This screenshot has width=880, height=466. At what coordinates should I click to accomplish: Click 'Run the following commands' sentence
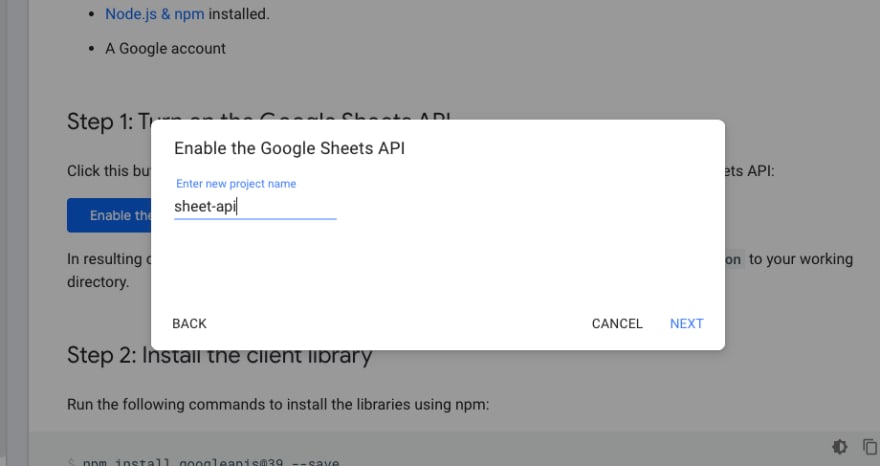coord(278,404)
